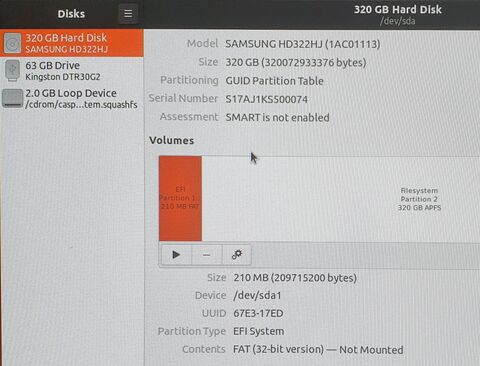Select the 63 GB Drive entry
Image resolution: width=480 pixels, height=366 pixels.
click(72, 71)
